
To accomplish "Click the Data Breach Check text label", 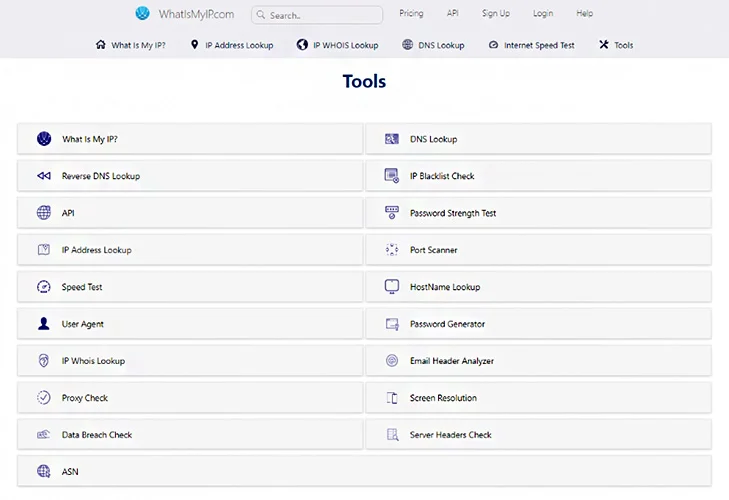I will point(97,435).
